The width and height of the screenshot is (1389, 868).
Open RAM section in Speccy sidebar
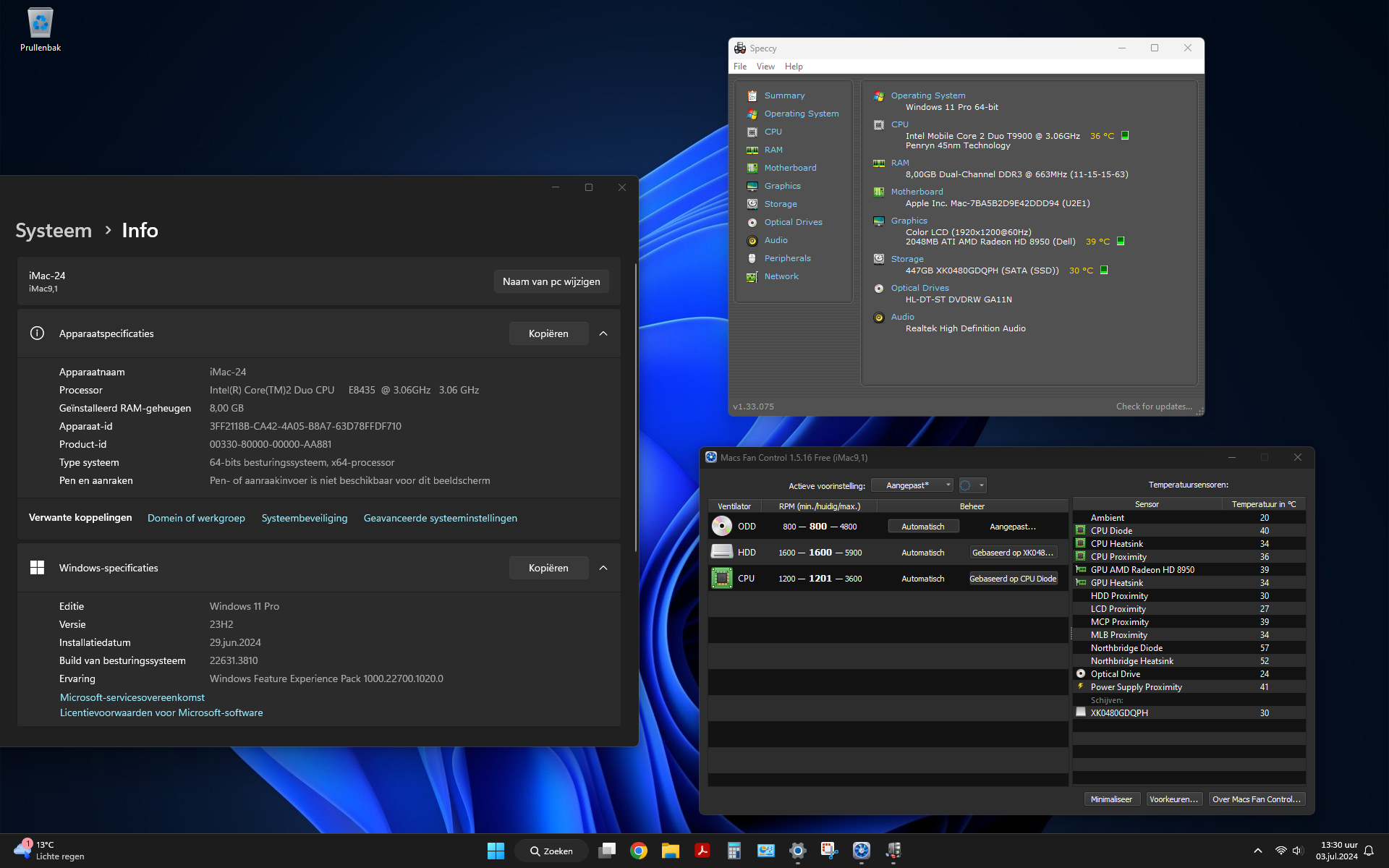pos(773,150)
